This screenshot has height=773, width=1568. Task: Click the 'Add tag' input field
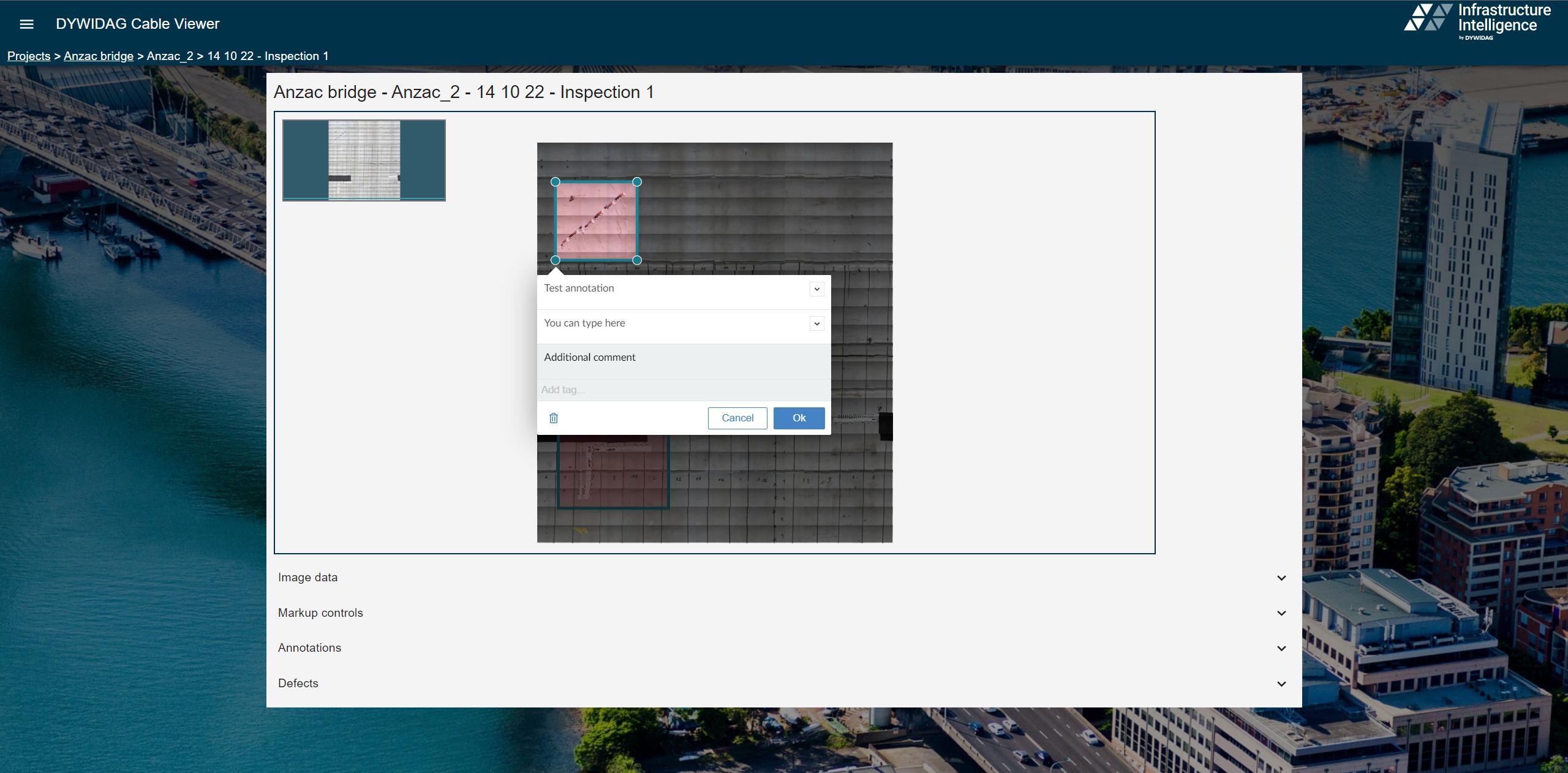click(x=612, y=390)
